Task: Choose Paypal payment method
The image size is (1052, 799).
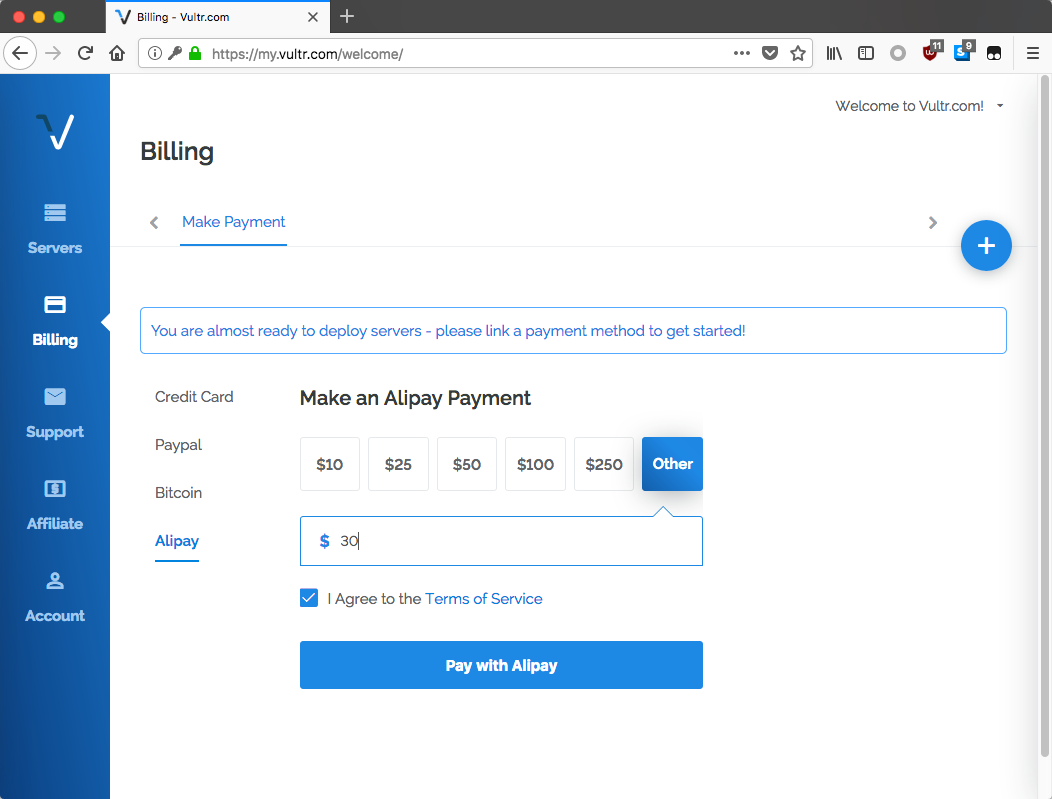Action: (178, 445)
